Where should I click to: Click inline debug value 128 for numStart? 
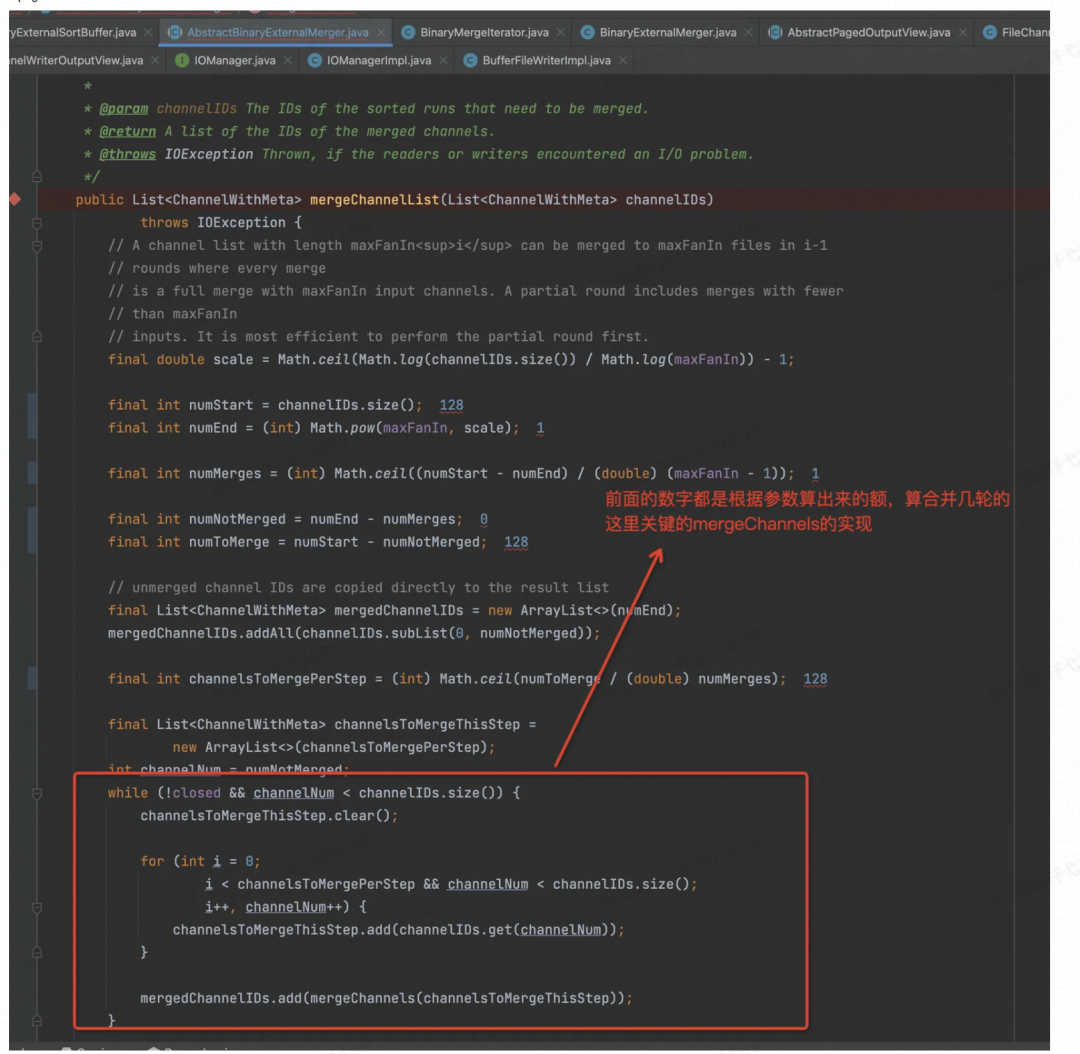pos(451,405)
